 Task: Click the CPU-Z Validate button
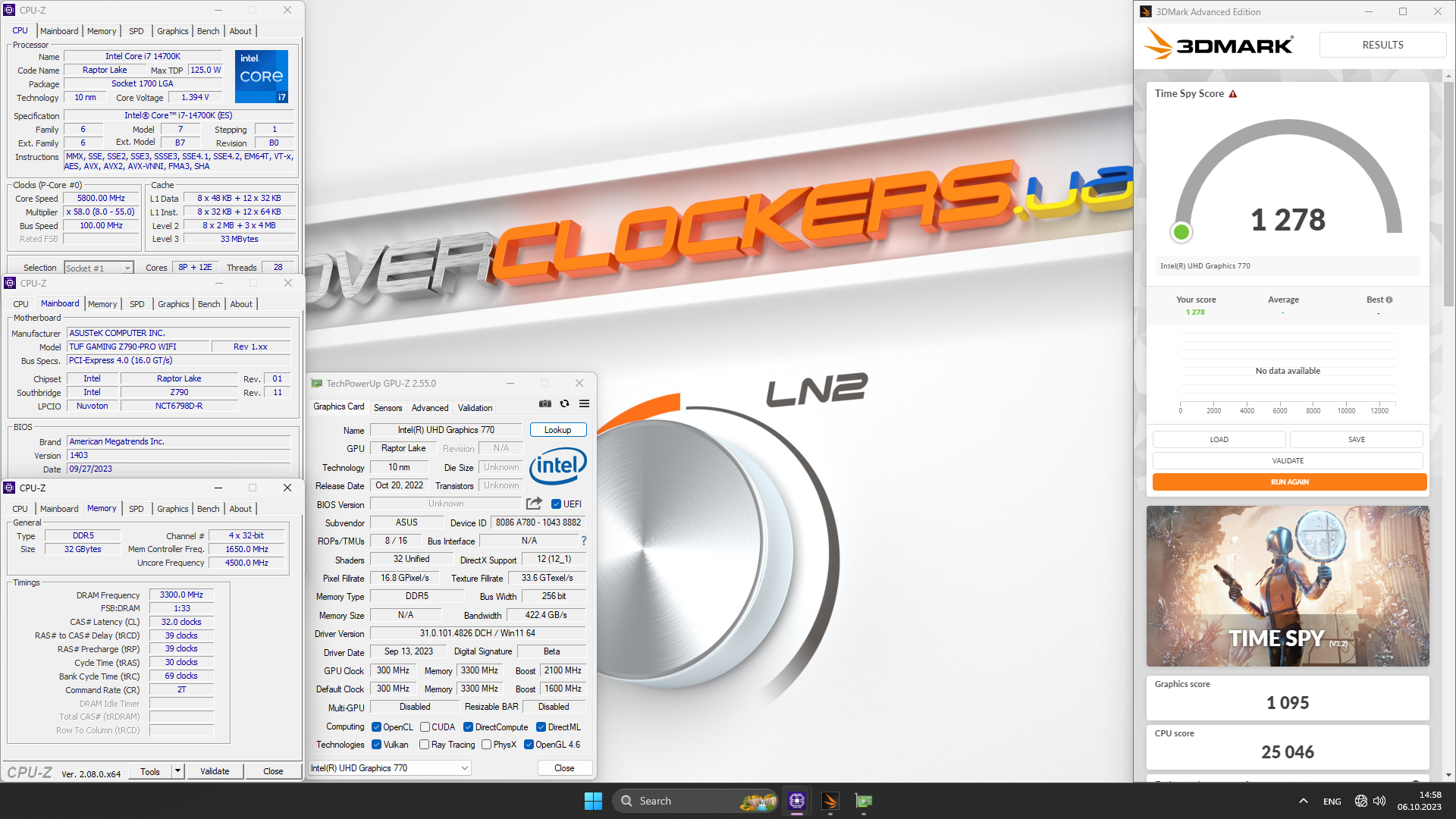pos(215,771)
